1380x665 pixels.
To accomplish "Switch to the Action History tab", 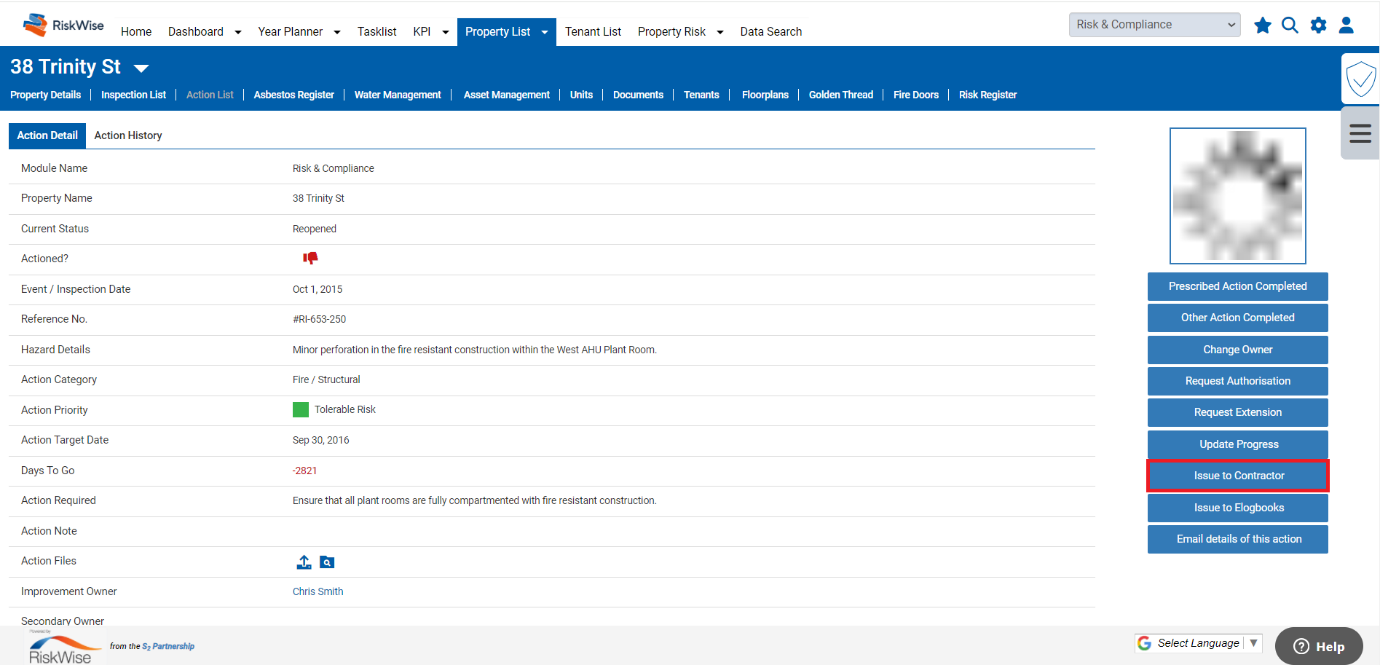I will click(x=128, y=135).
